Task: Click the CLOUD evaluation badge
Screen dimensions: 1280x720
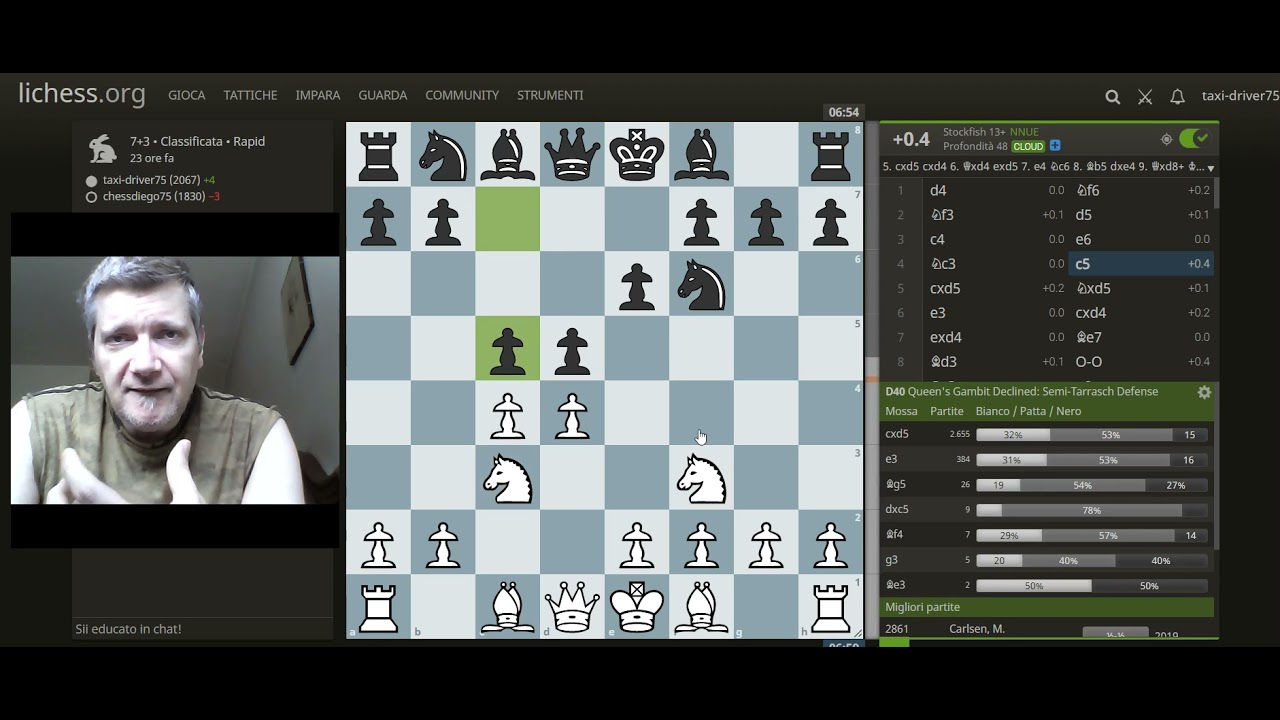Action: coord(1028,146)
